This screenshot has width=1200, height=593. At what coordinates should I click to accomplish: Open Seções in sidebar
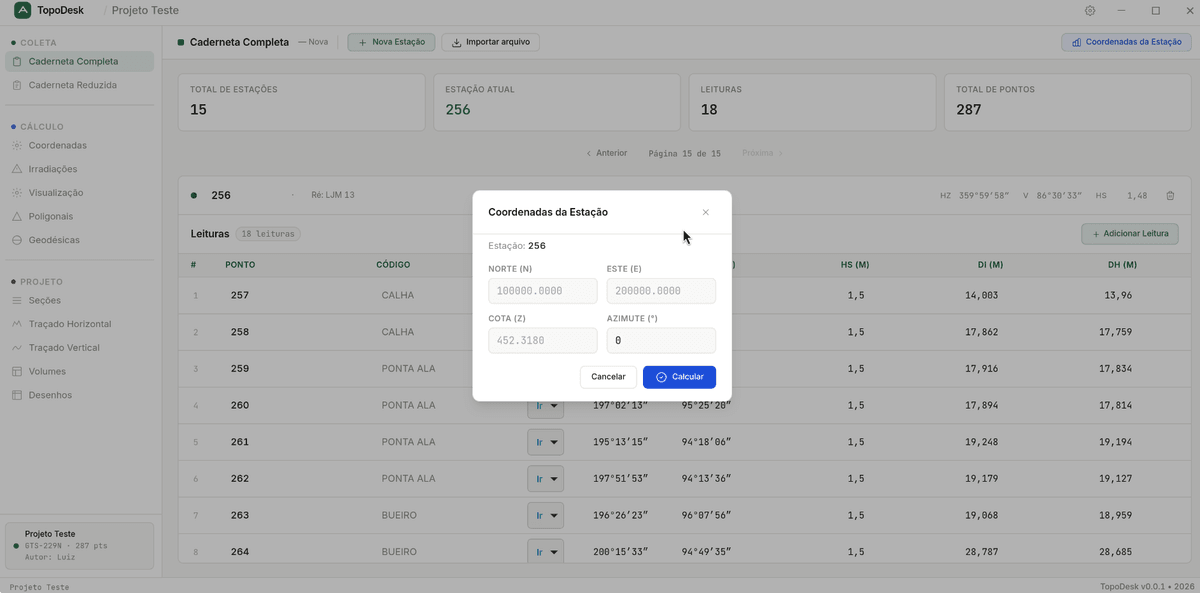coord(79,300)
